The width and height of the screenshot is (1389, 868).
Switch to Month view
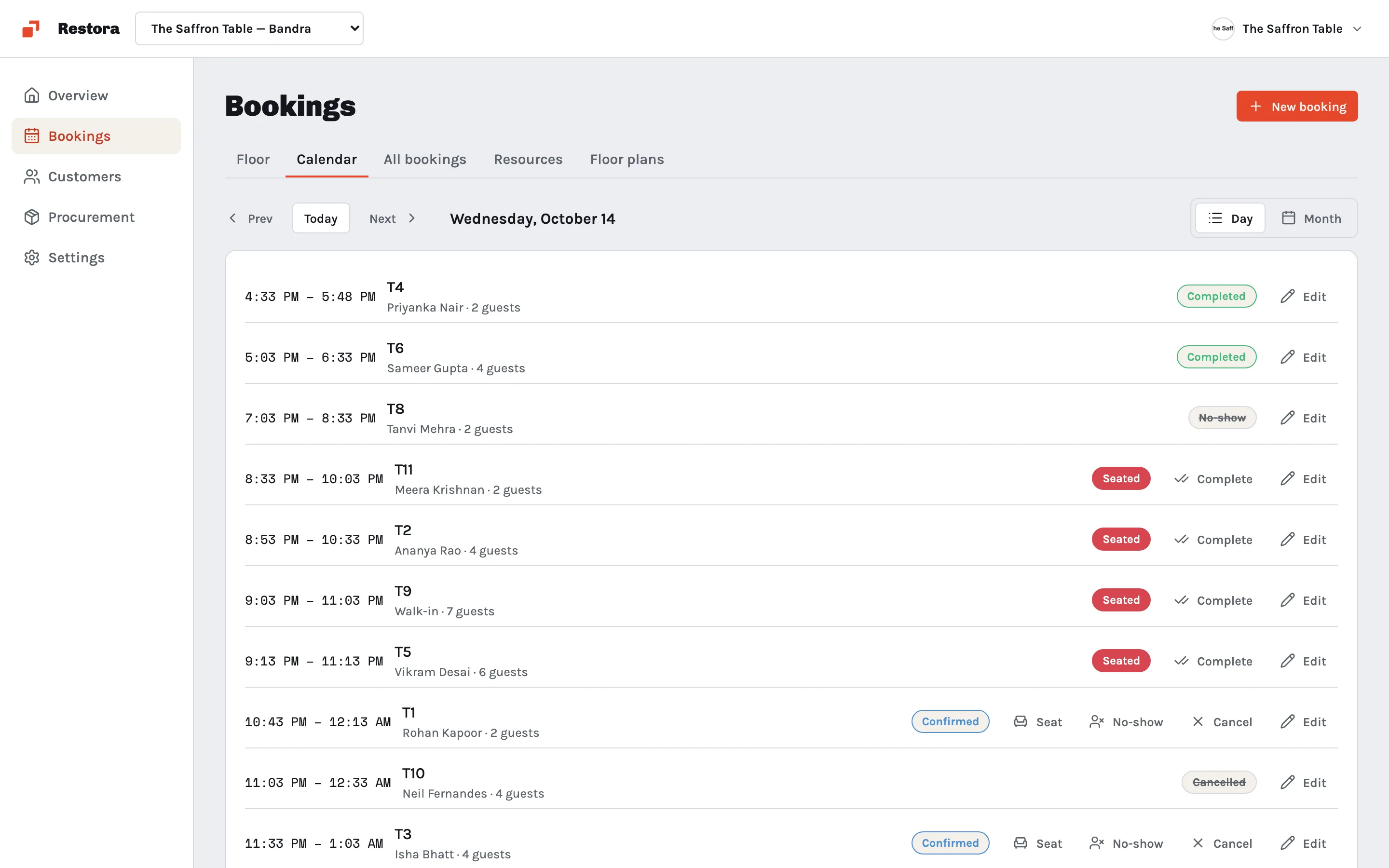pyautogui.click(x=1311, y=218)
